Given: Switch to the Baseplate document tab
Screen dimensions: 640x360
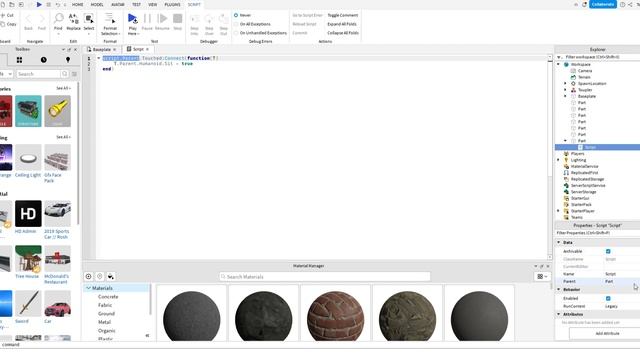Looking at the screenshot, I should (102, 49).
